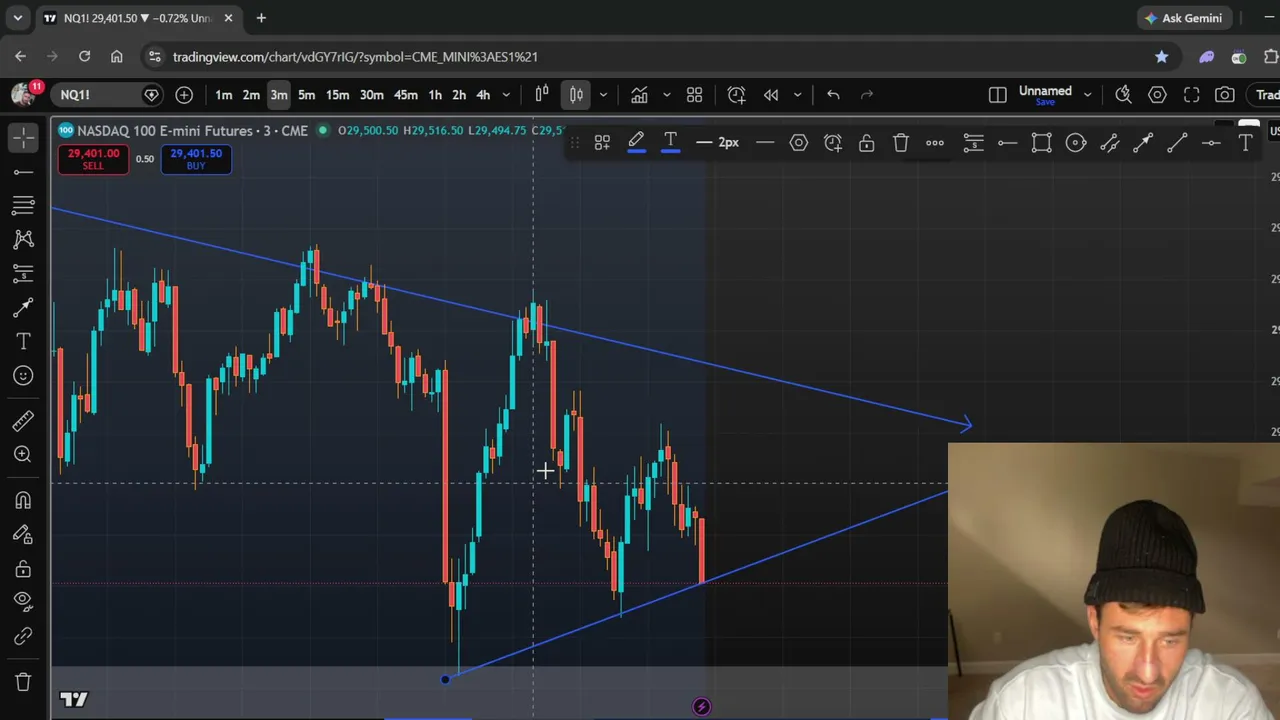Expand the chart type dropdown arrow
This screenshot has height=720, width=1280.
(602, 95)
